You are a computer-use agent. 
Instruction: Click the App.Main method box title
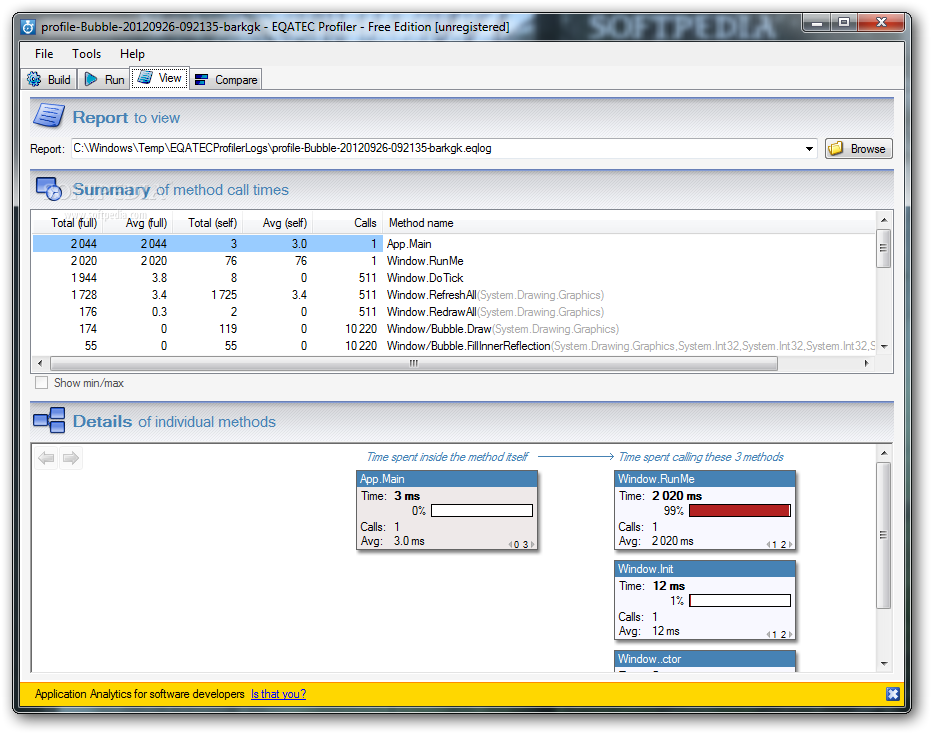447,479
